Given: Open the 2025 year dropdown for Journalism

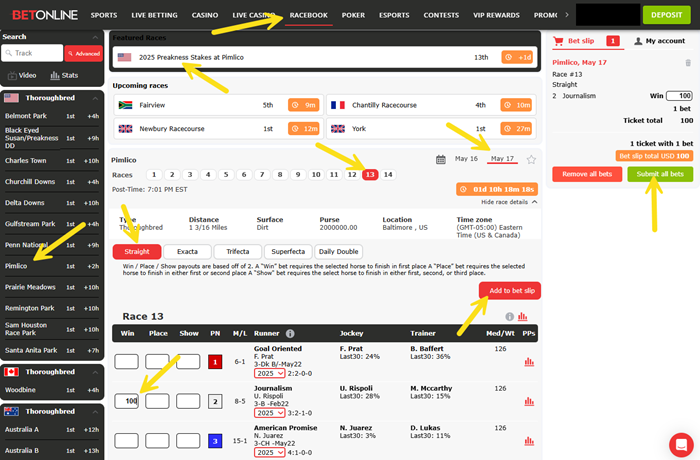Looking at the screenshot, I should tap(271, 412).
